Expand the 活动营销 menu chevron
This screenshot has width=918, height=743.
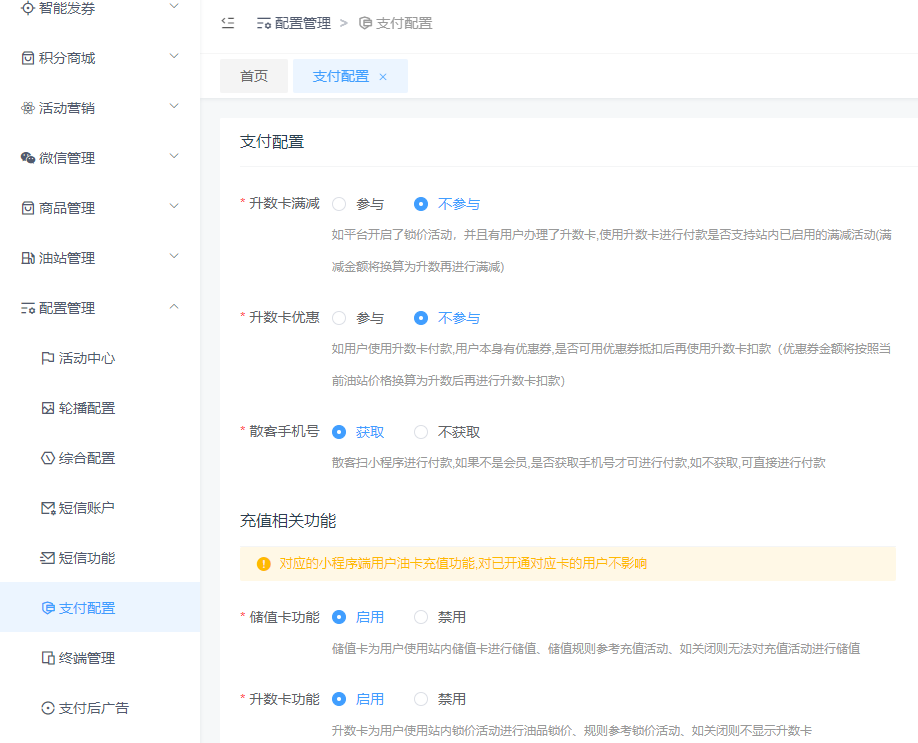[x=174, y=106]
